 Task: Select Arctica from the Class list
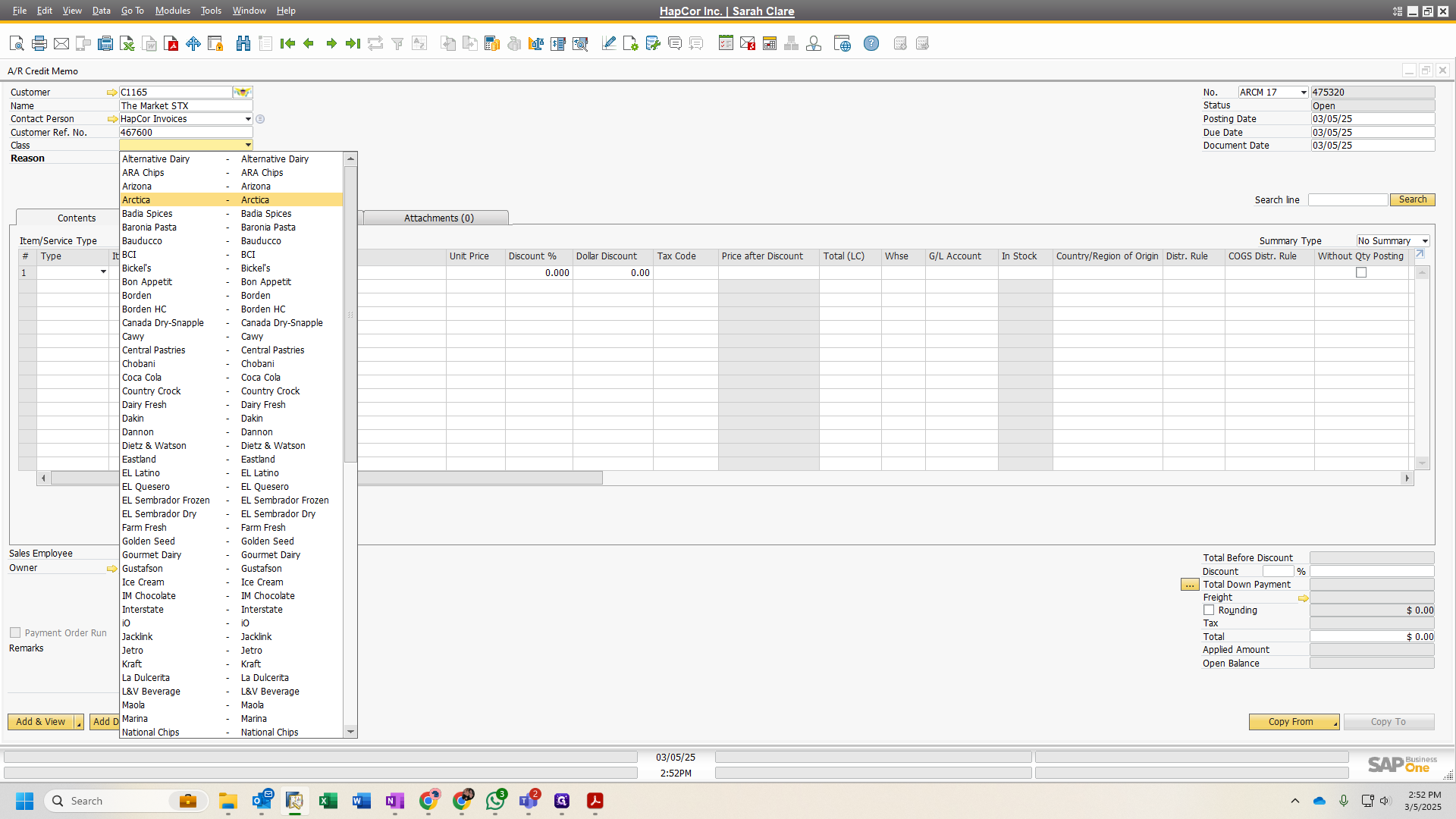coord(231,200)
